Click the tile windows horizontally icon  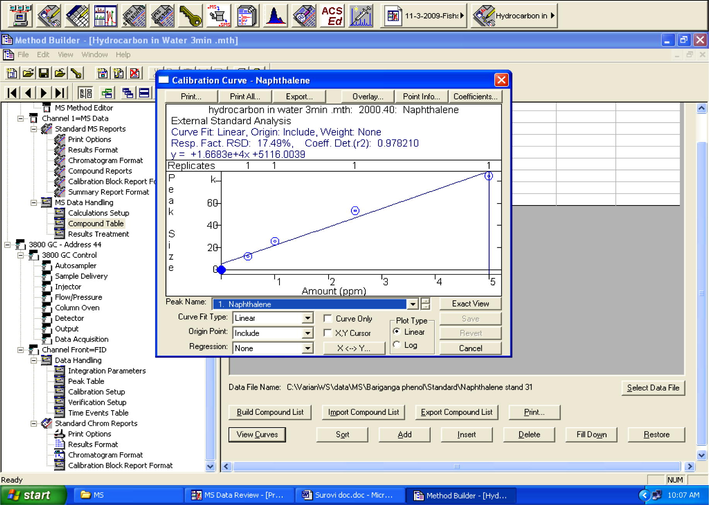pos(144,93)
